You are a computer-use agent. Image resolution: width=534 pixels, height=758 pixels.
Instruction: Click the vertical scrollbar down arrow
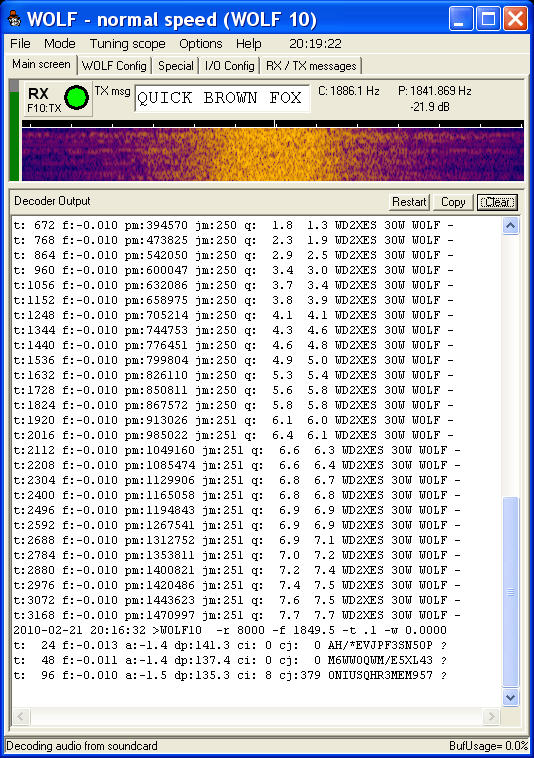point(511,697)
